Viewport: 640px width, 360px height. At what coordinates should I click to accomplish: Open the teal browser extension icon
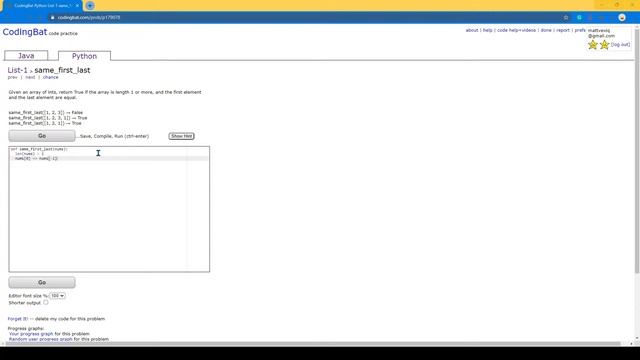[579, 18]
